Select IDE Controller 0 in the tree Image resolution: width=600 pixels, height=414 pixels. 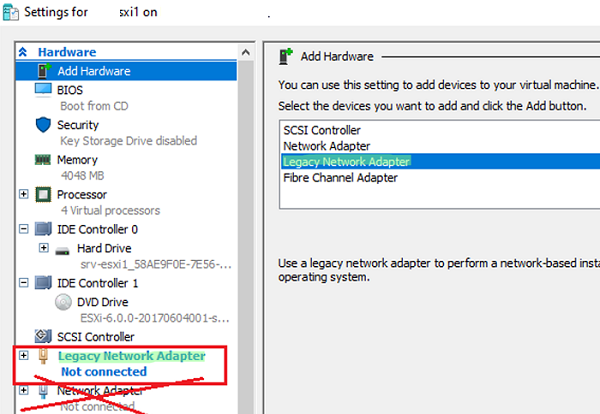point(97,230)
